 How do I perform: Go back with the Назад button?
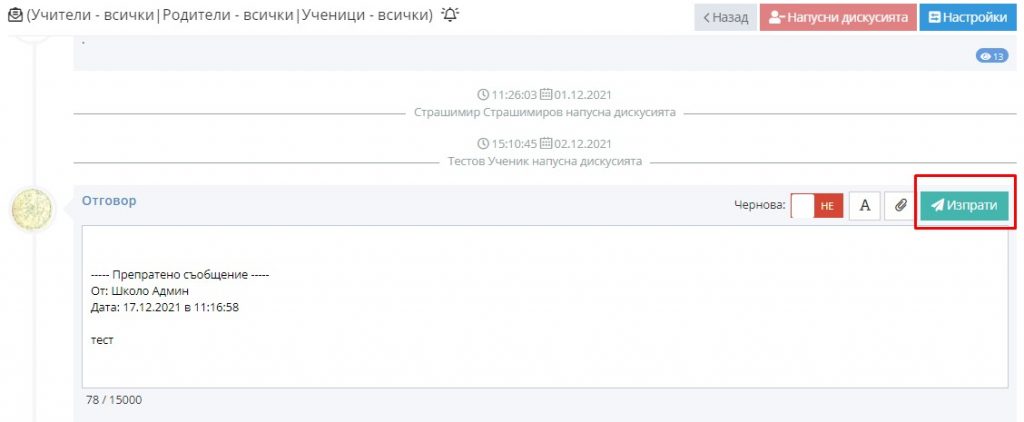coord(726,18)
